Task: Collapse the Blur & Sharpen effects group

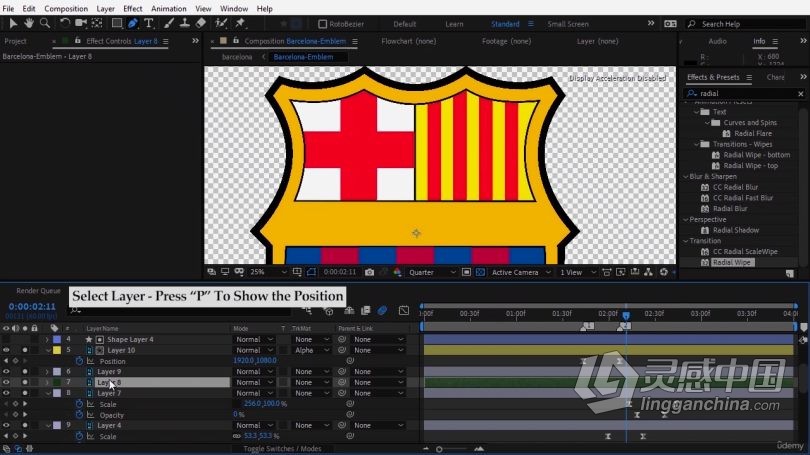Action: pyautogui.click(x=686, y=177)
